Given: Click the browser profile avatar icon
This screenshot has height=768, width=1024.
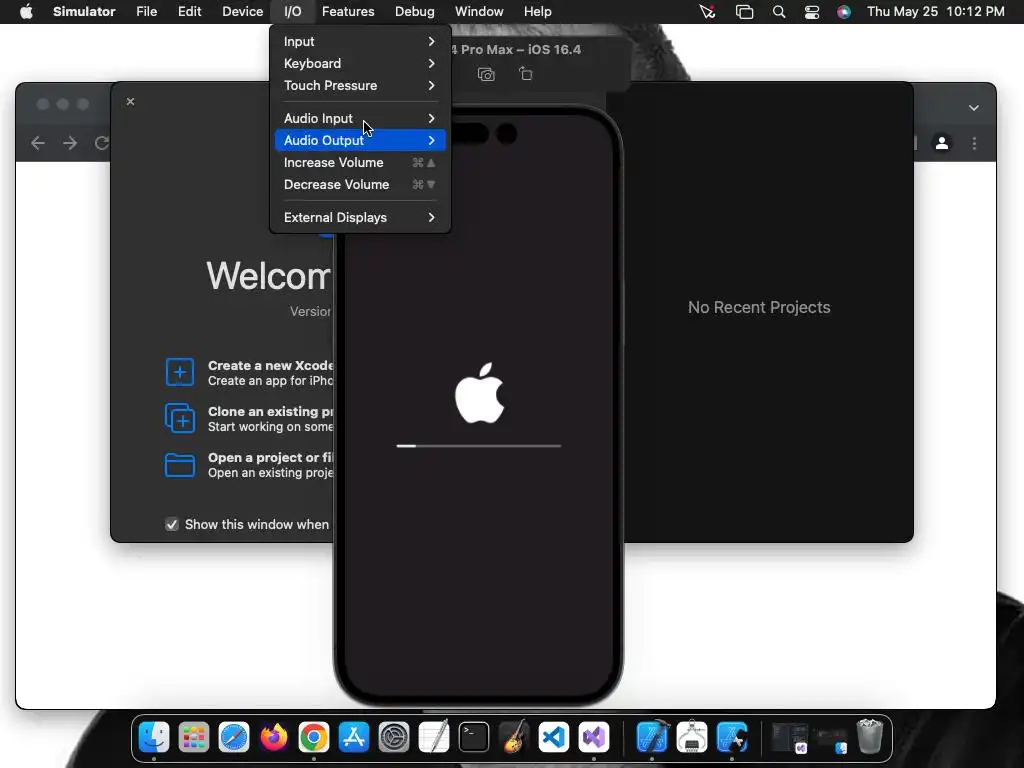Looking at the screenshot, I should [942, 143].
